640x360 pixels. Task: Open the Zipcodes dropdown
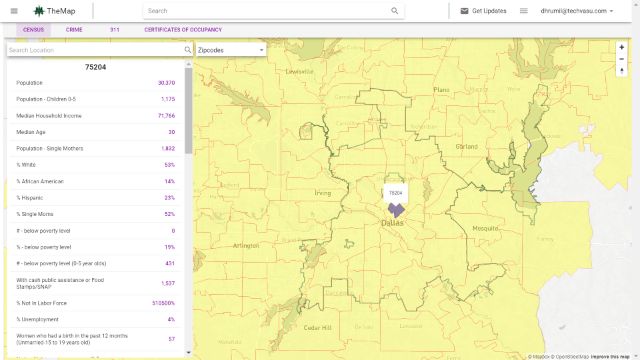pos(231,50)
